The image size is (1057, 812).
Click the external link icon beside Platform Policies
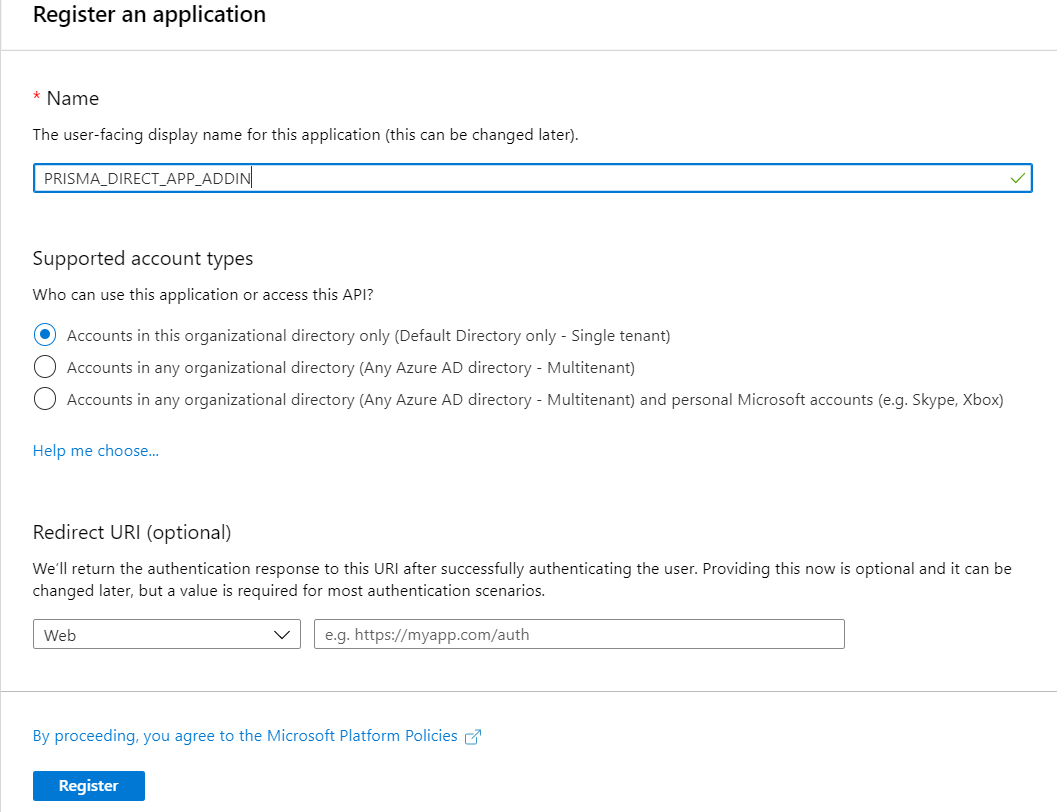point(473,737)
